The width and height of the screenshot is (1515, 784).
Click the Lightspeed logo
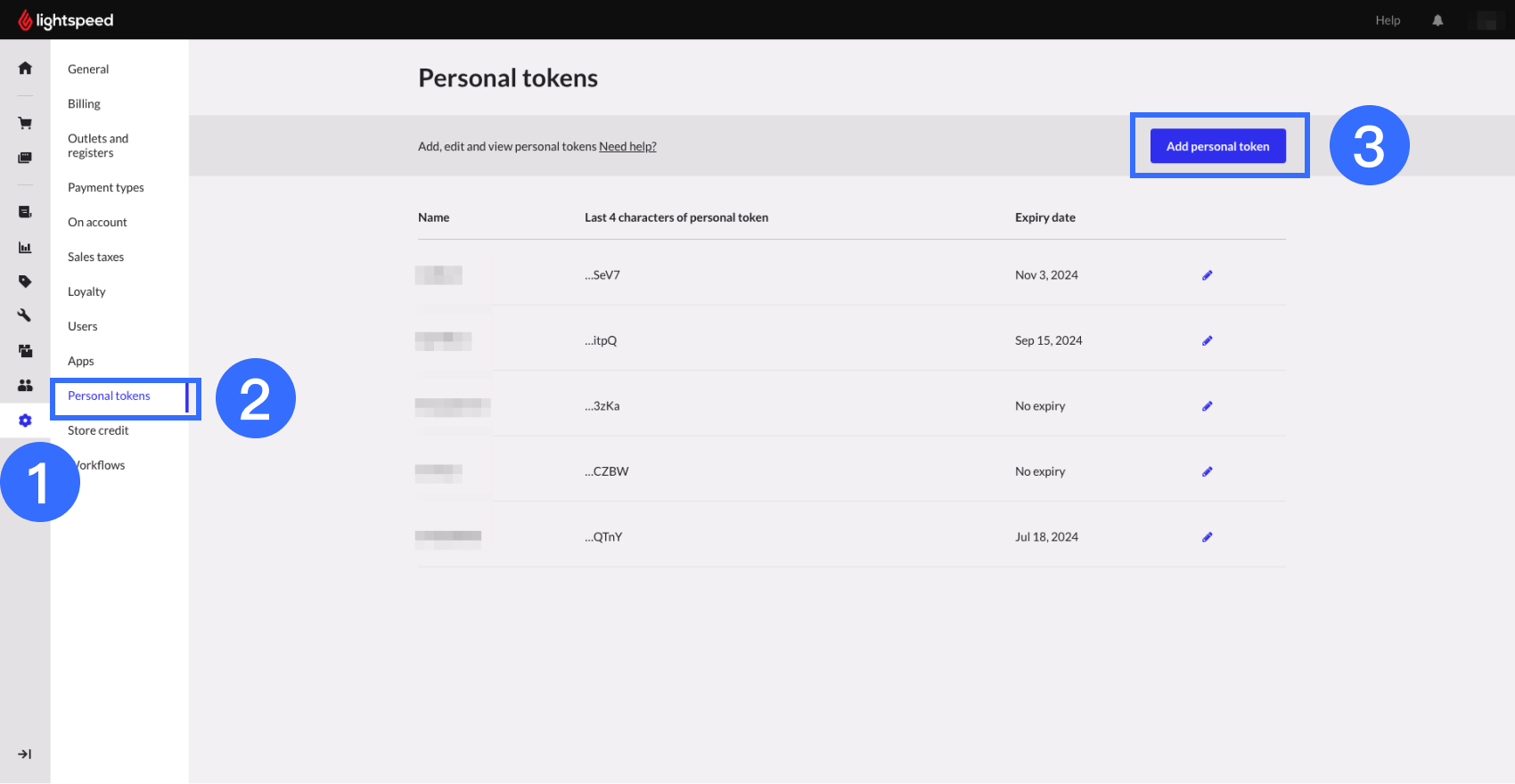66,20
